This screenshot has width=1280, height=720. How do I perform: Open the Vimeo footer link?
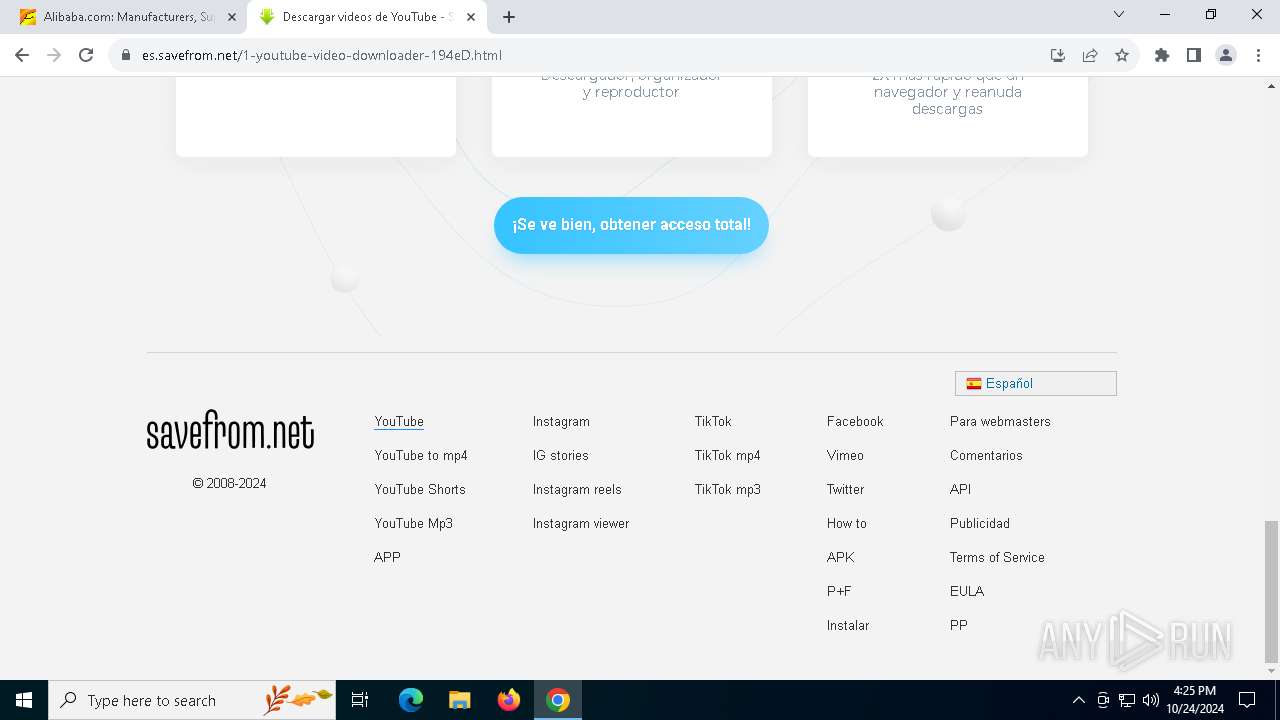pyautogui.click(x=845, y=456)
